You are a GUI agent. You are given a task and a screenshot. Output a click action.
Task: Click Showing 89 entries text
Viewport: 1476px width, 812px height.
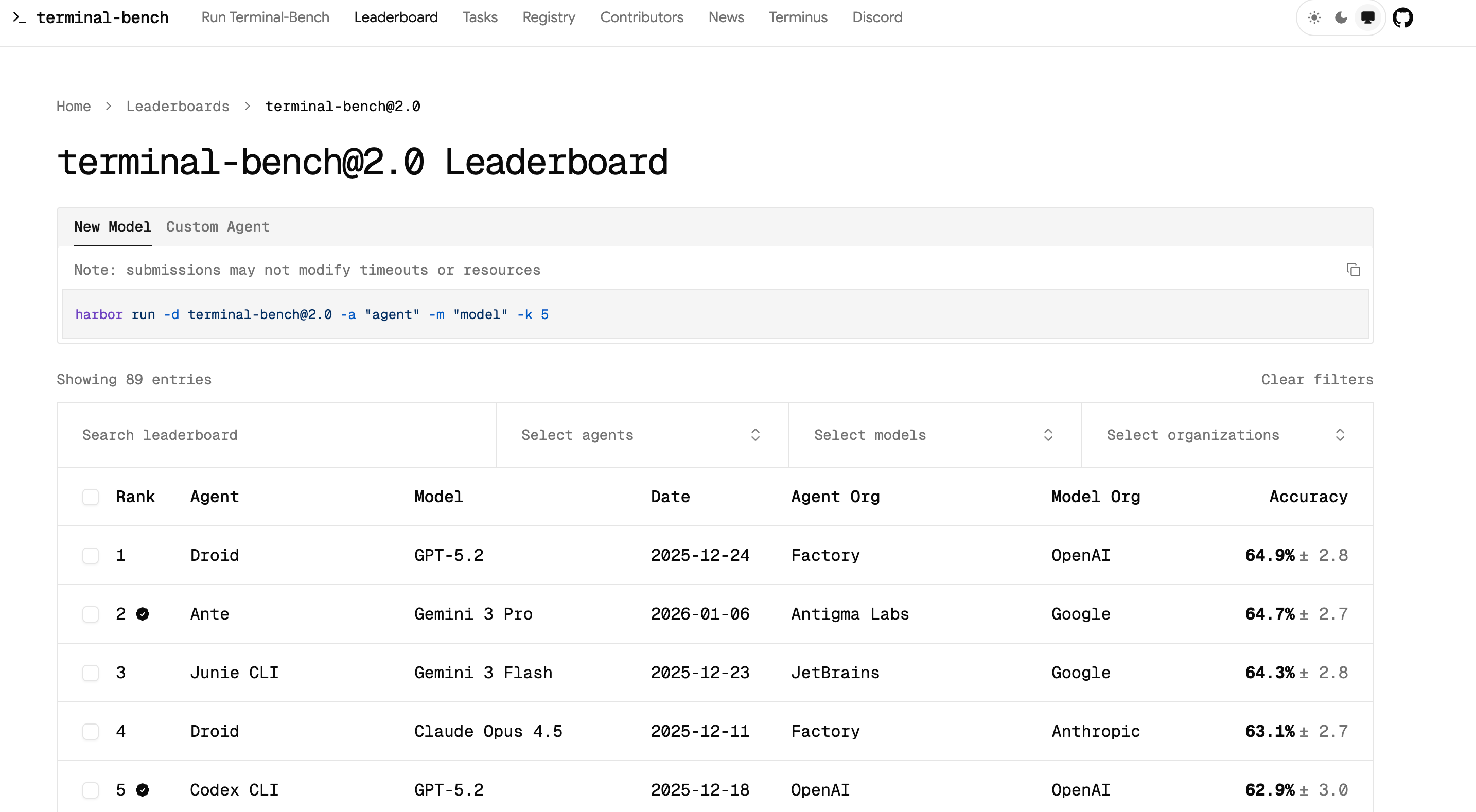(134, 379)
